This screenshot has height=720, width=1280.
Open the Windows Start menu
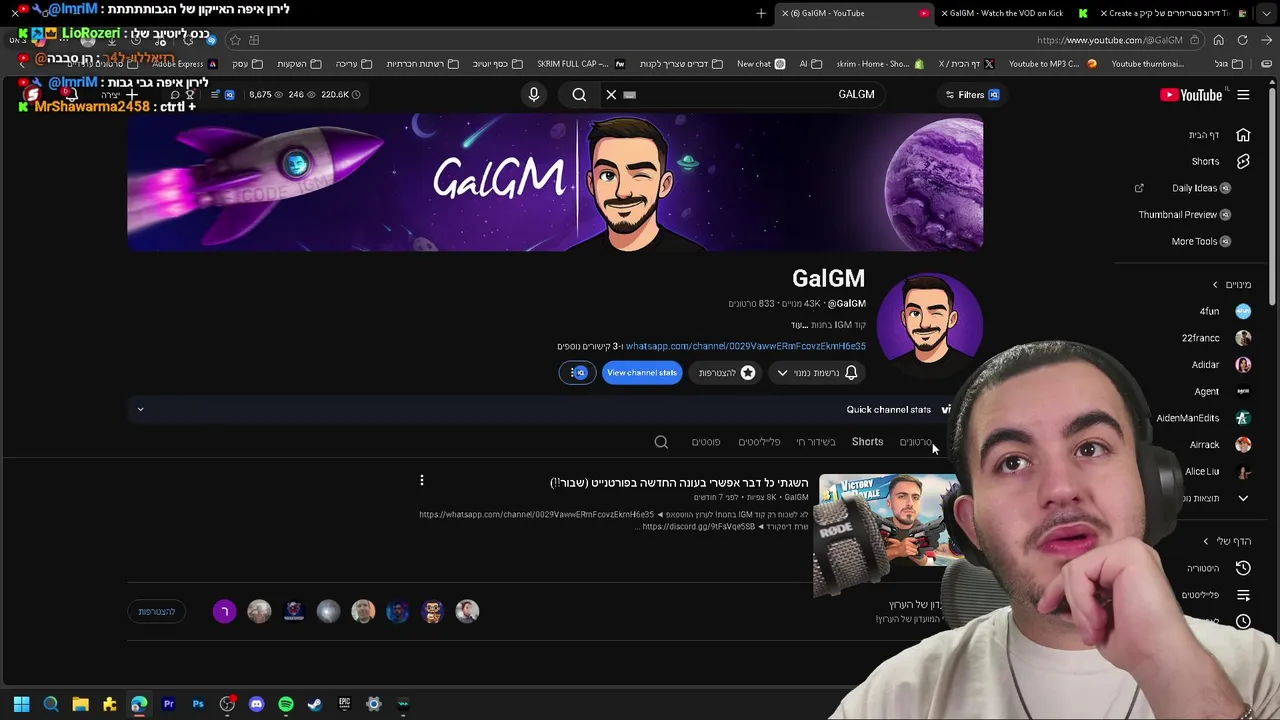pos(21,704)
